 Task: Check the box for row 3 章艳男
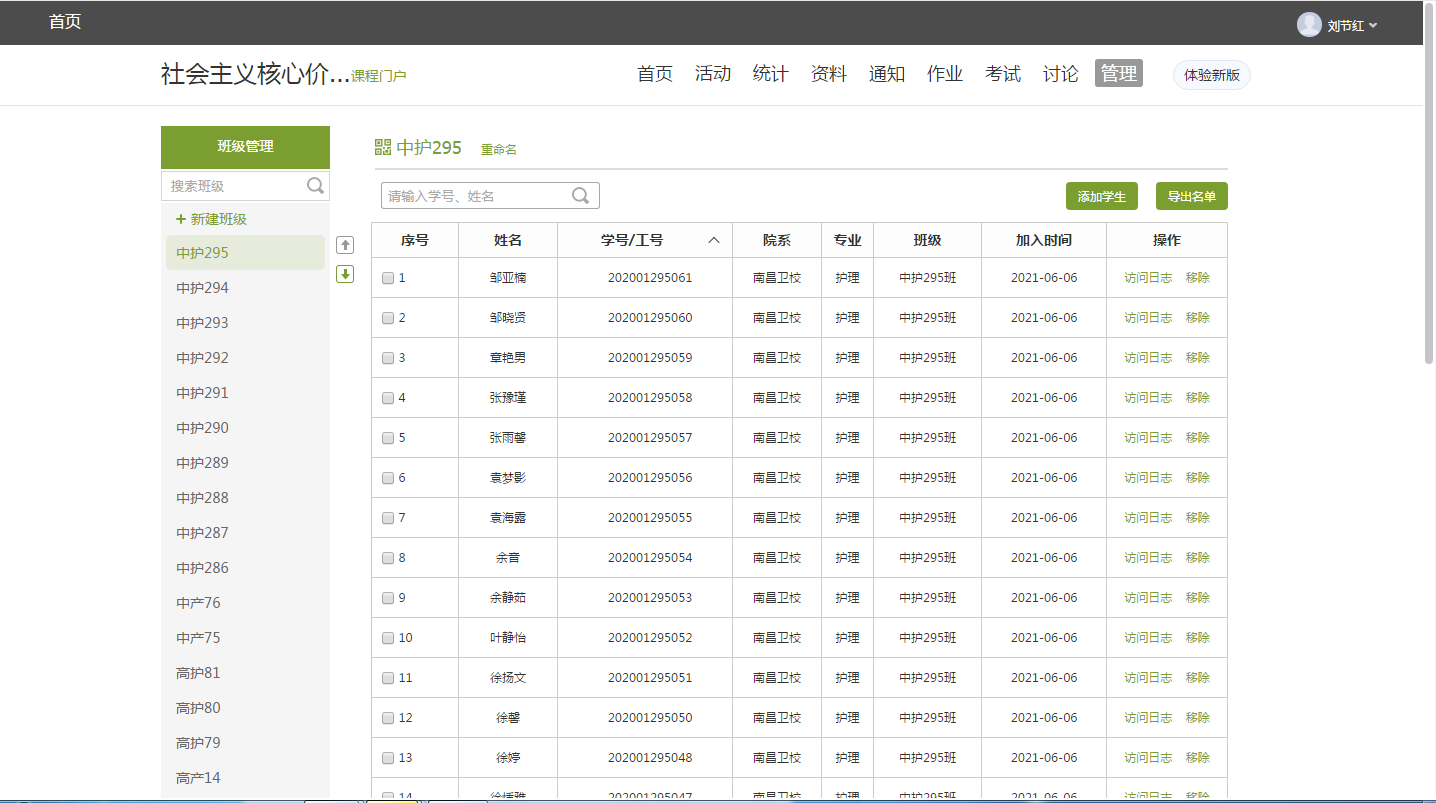388,358
